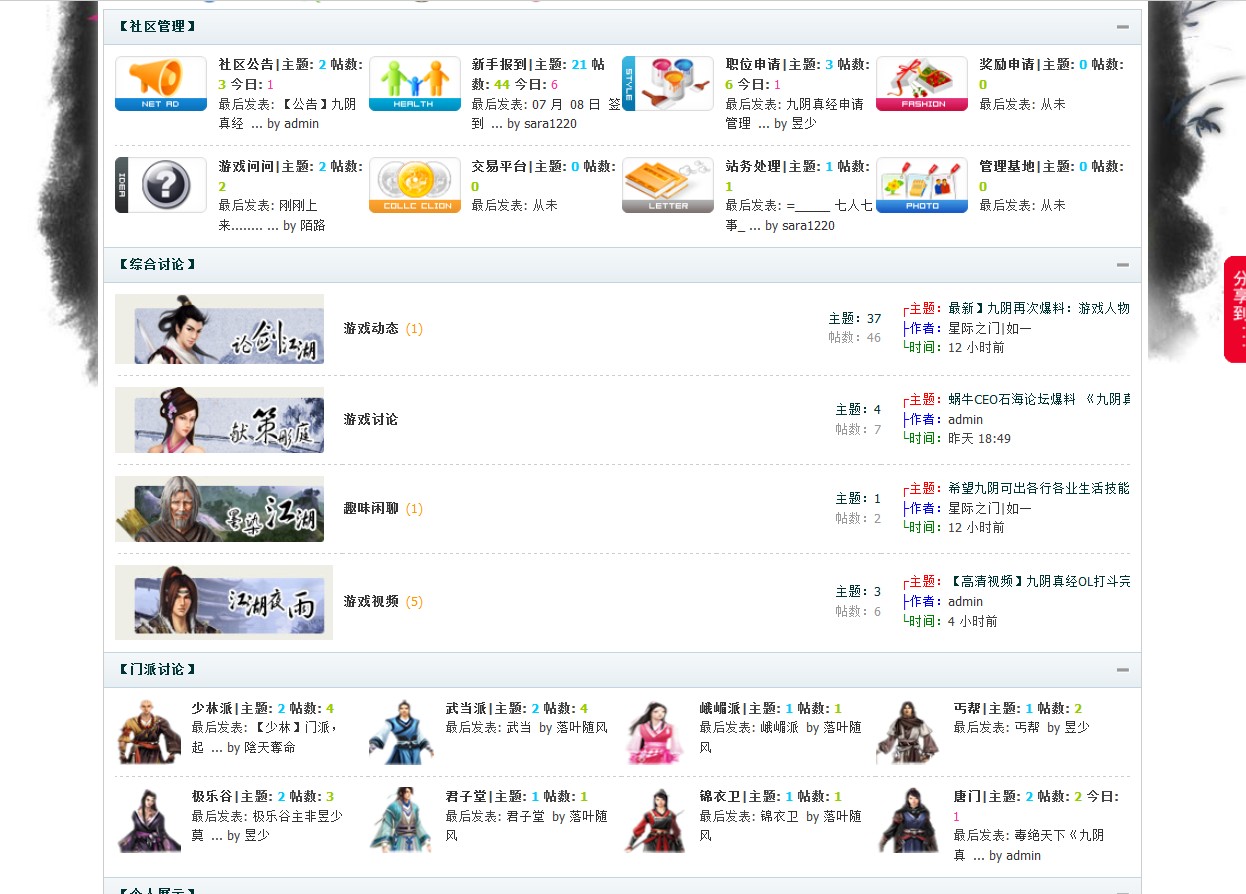The width and height of the screenshot is (1246, 894).
Task: Open the 奖励申请 Fashion gift icon
Action: pos(922,84)
